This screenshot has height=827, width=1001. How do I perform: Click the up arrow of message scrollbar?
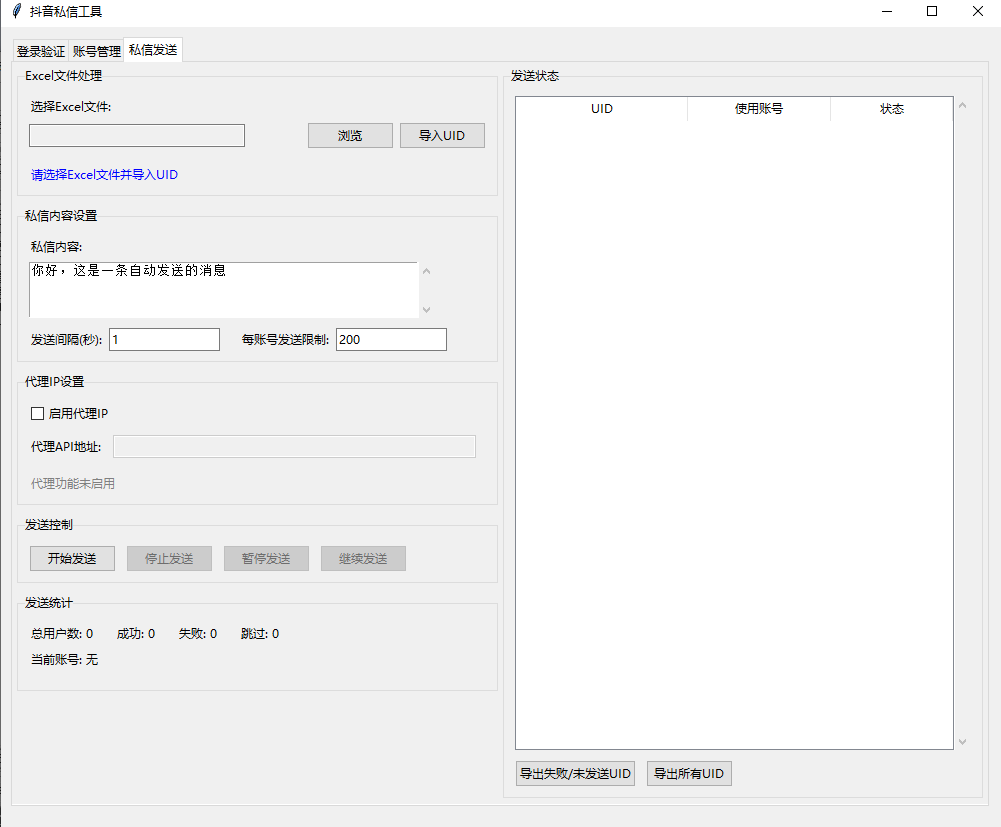(426, 269)
